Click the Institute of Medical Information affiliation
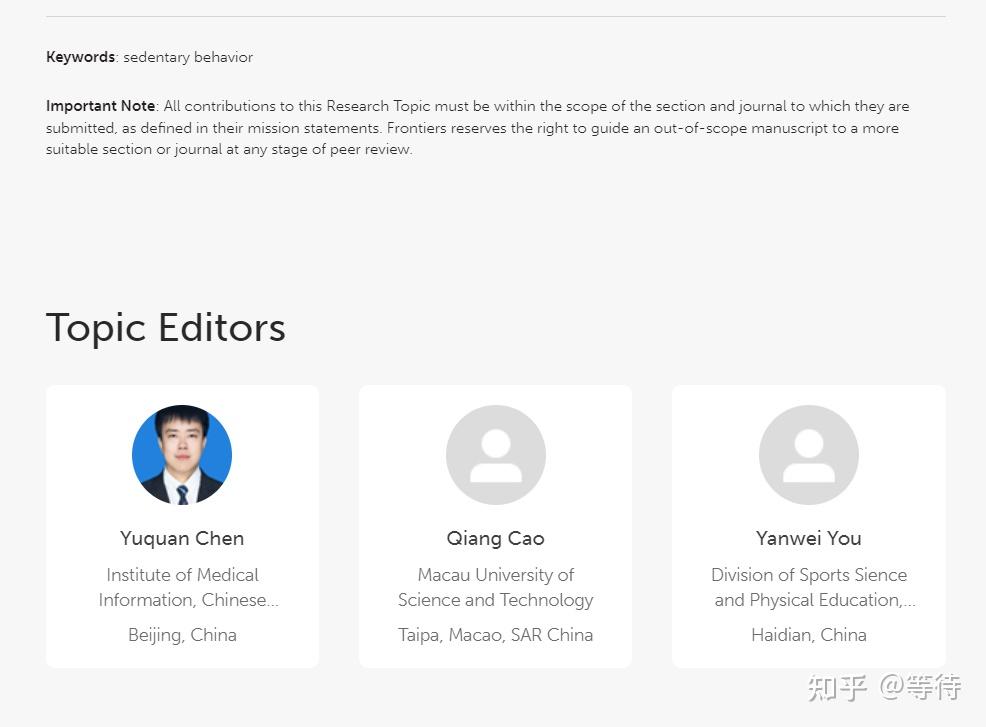Viewport: 986px width, 727px height. (182, 587)
